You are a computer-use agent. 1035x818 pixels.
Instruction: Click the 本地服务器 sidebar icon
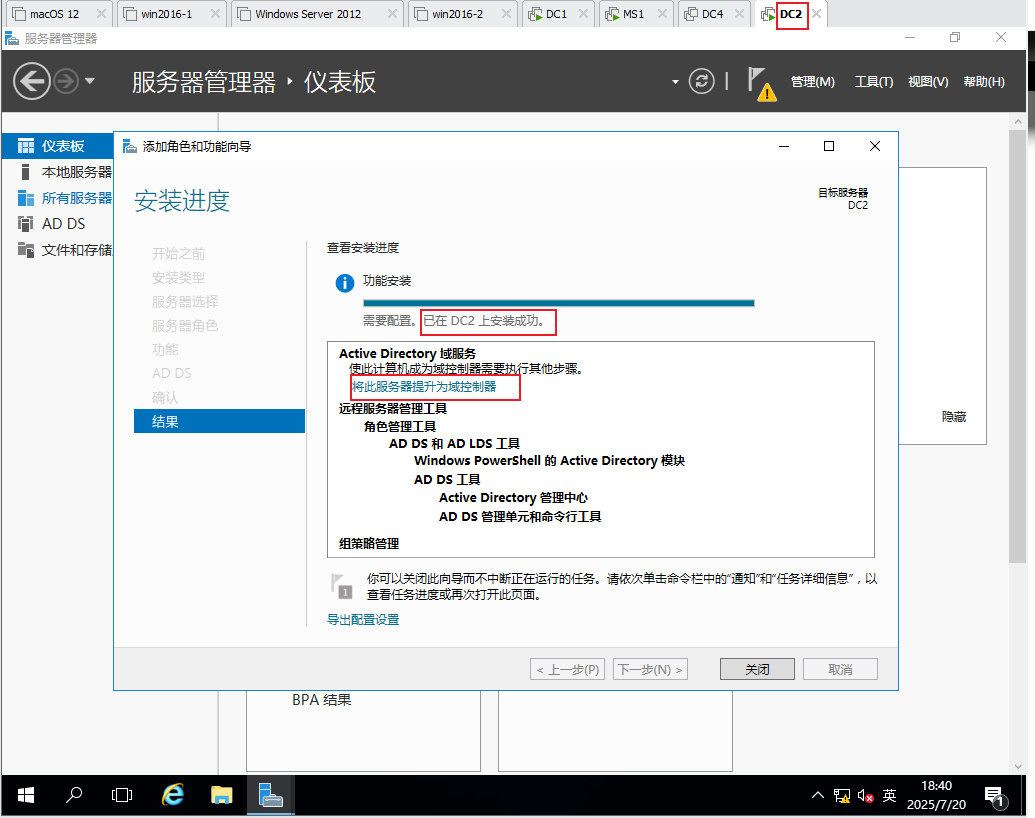(26, 172)
